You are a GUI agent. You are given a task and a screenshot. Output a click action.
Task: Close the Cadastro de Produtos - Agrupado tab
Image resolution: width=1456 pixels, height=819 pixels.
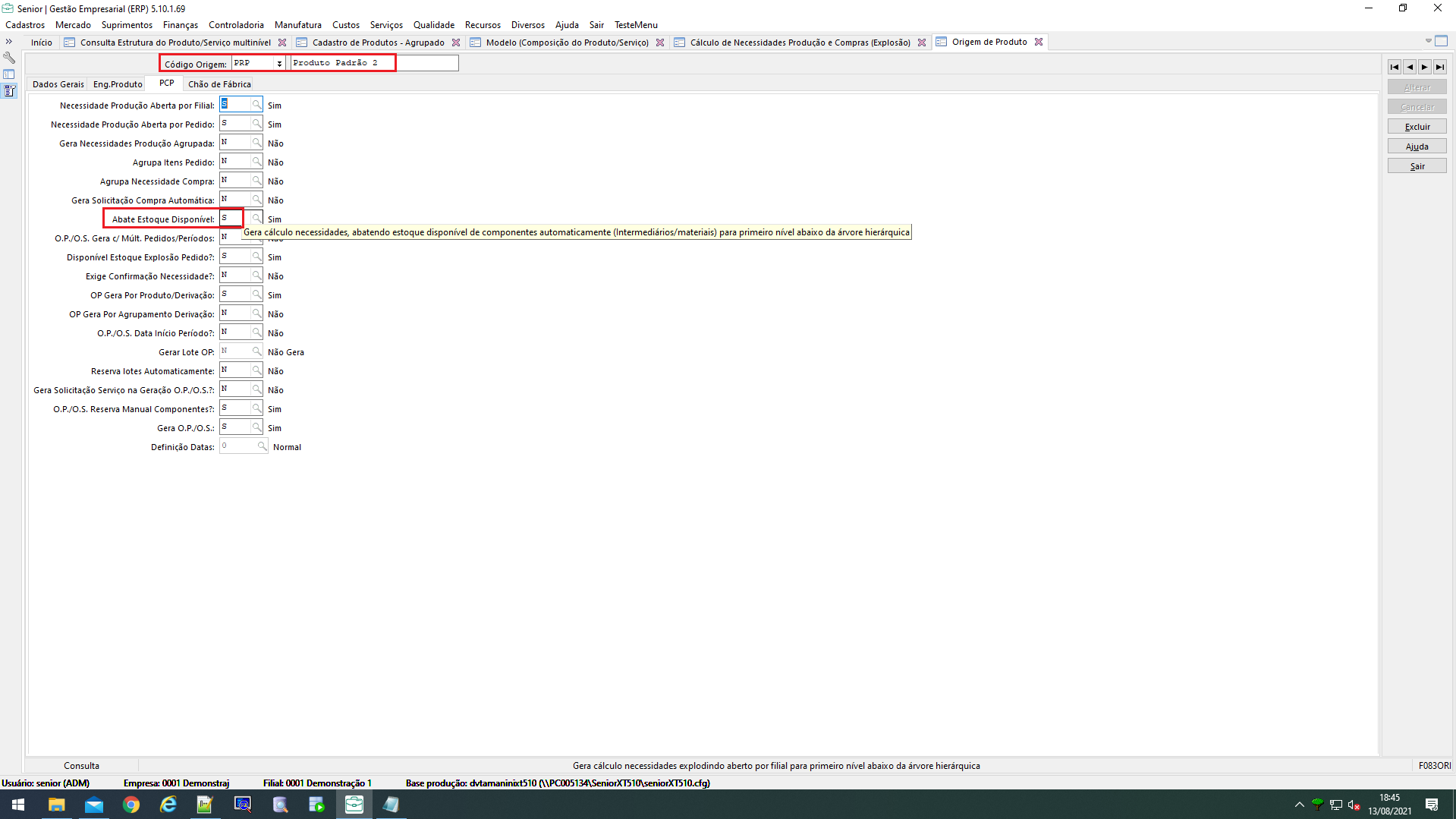tap(456, 43)
